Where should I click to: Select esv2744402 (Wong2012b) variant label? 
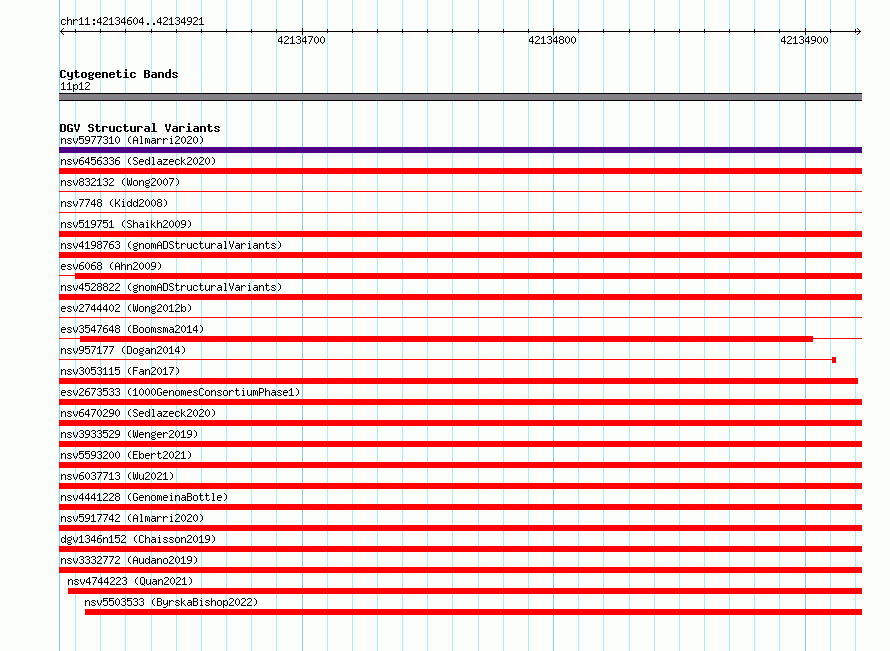[x=126, y=308]
